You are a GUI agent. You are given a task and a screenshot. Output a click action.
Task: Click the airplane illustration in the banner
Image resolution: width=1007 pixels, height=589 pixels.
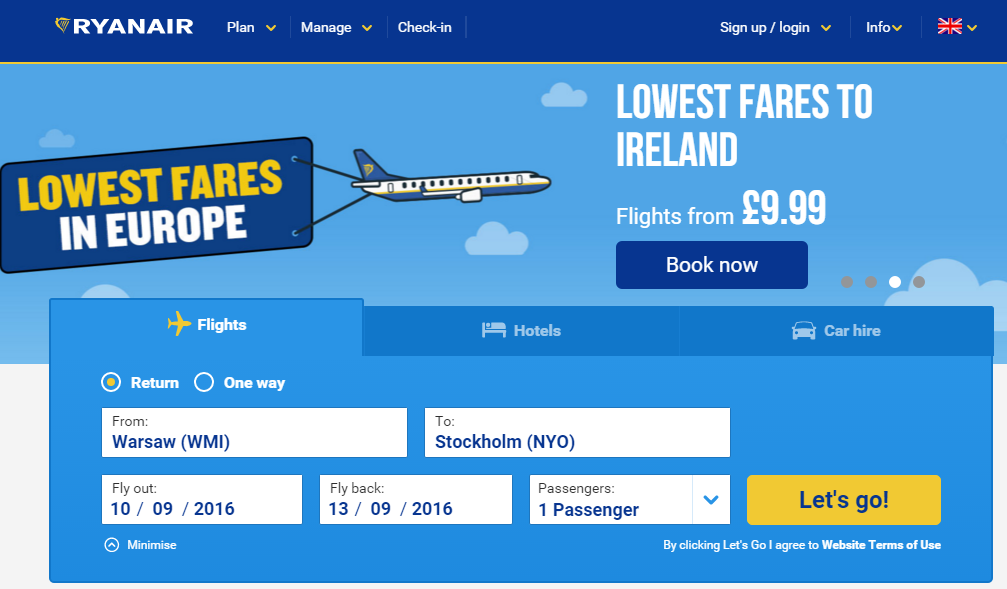[x=450, y=177]
